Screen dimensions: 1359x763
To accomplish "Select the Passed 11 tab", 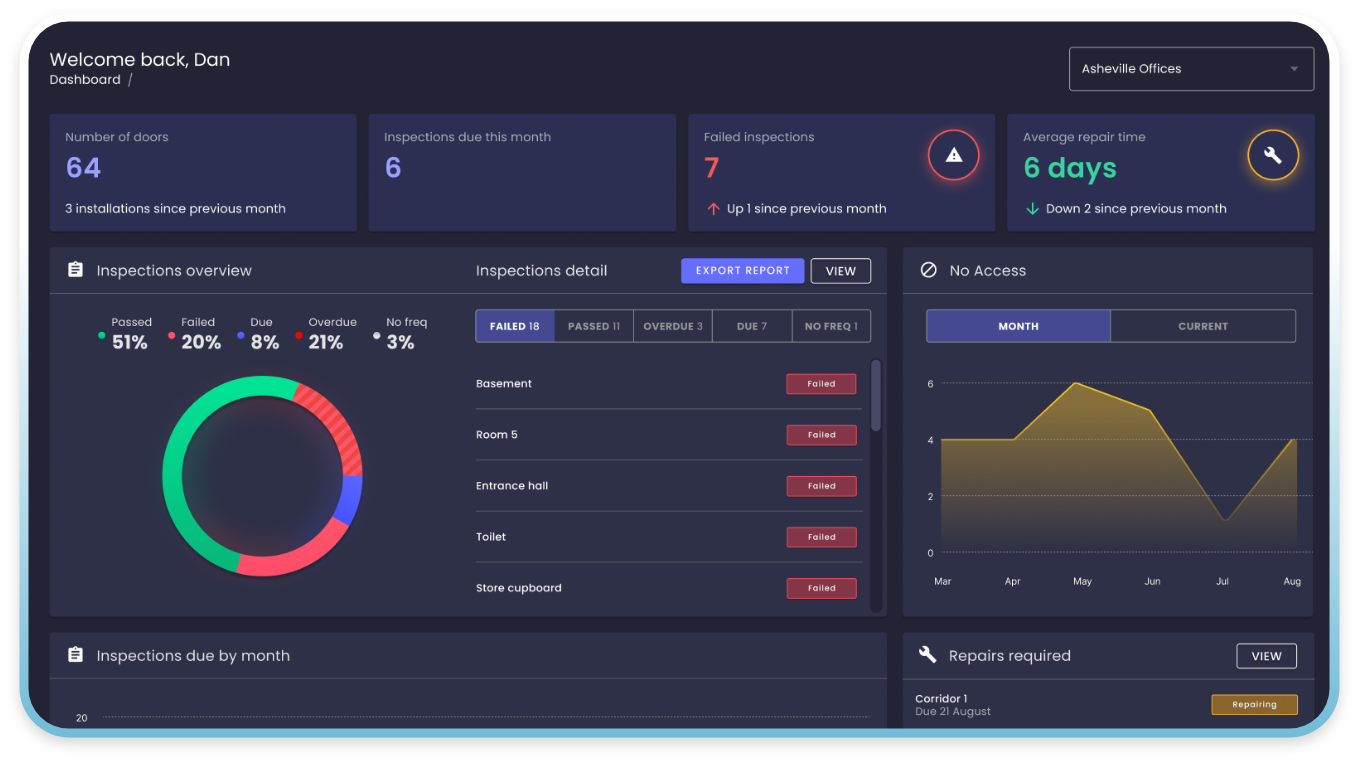I will click(x=593, y=326).
